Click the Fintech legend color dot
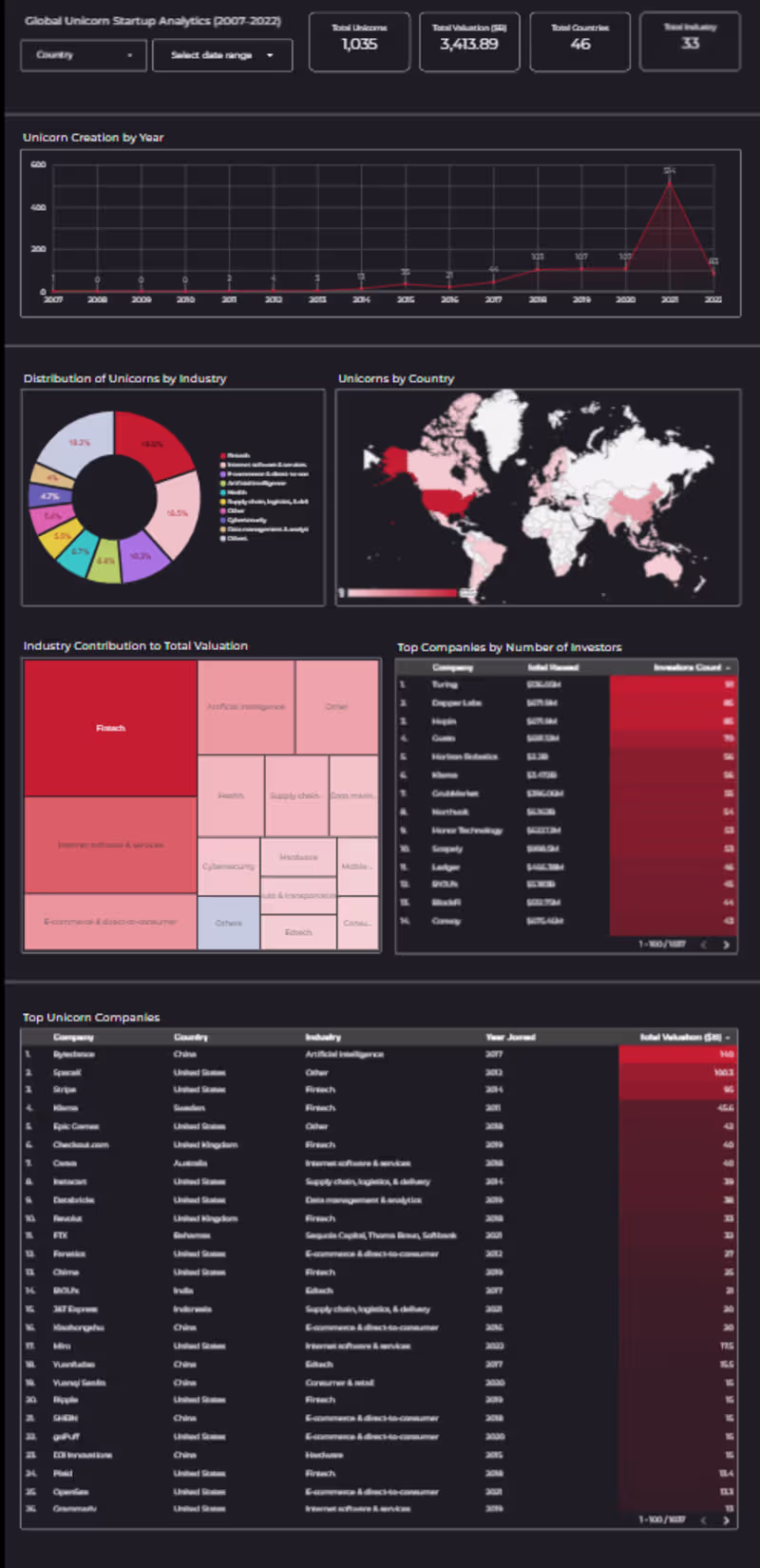 (x=223, y=455)
